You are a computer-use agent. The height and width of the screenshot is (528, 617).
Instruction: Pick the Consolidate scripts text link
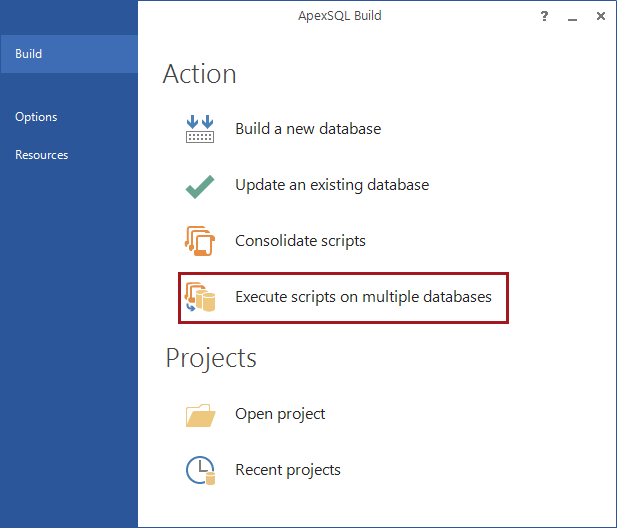click(300, 241)
